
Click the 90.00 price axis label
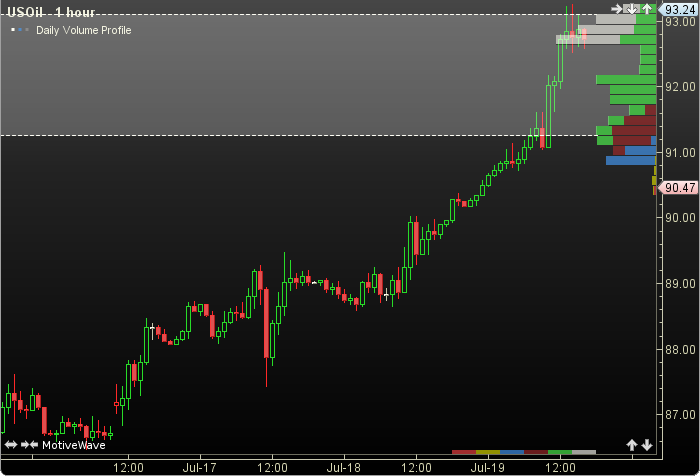680,217
